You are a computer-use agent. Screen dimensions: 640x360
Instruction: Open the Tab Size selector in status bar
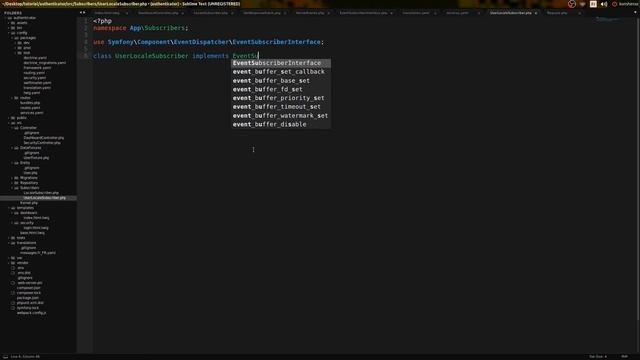(598, 357)
